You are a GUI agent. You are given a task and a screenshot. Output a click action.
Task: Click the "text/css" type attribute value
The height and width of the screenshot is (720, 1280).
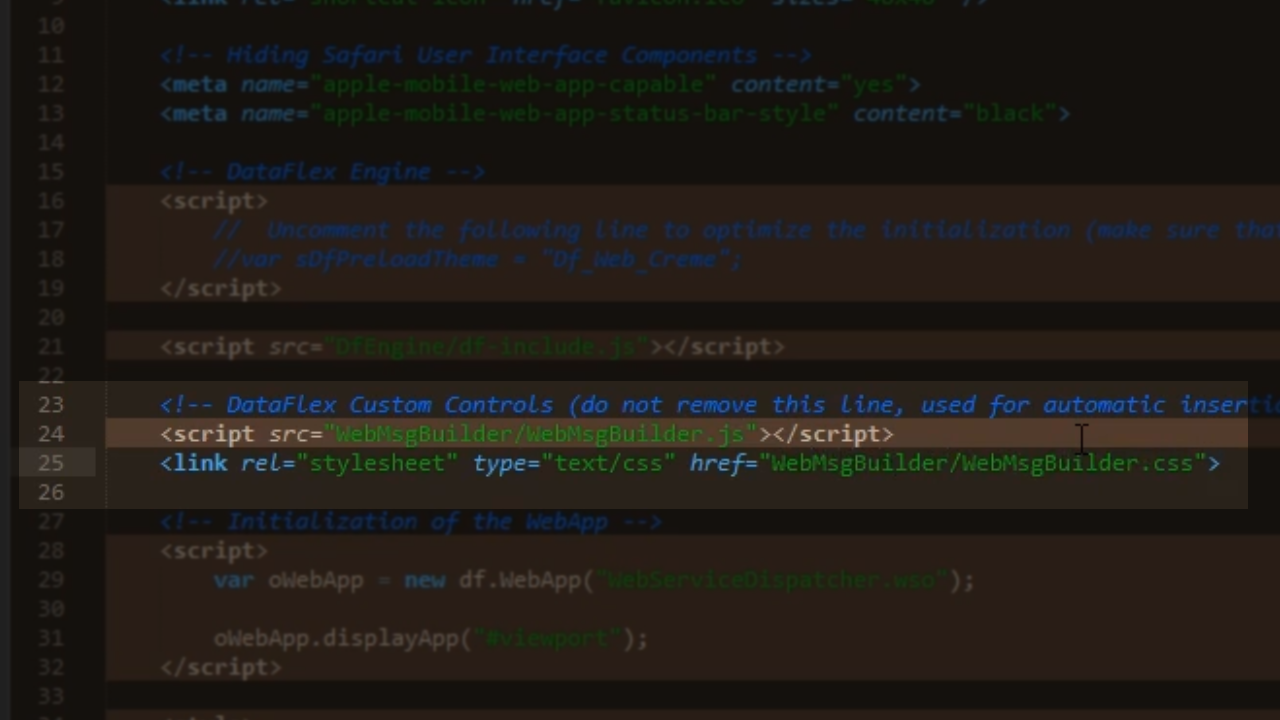point(608,463)
